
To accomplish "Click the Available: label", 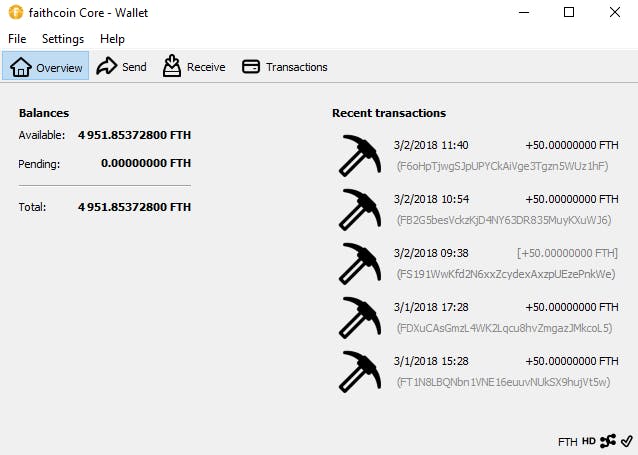I will tap(42, 135).
